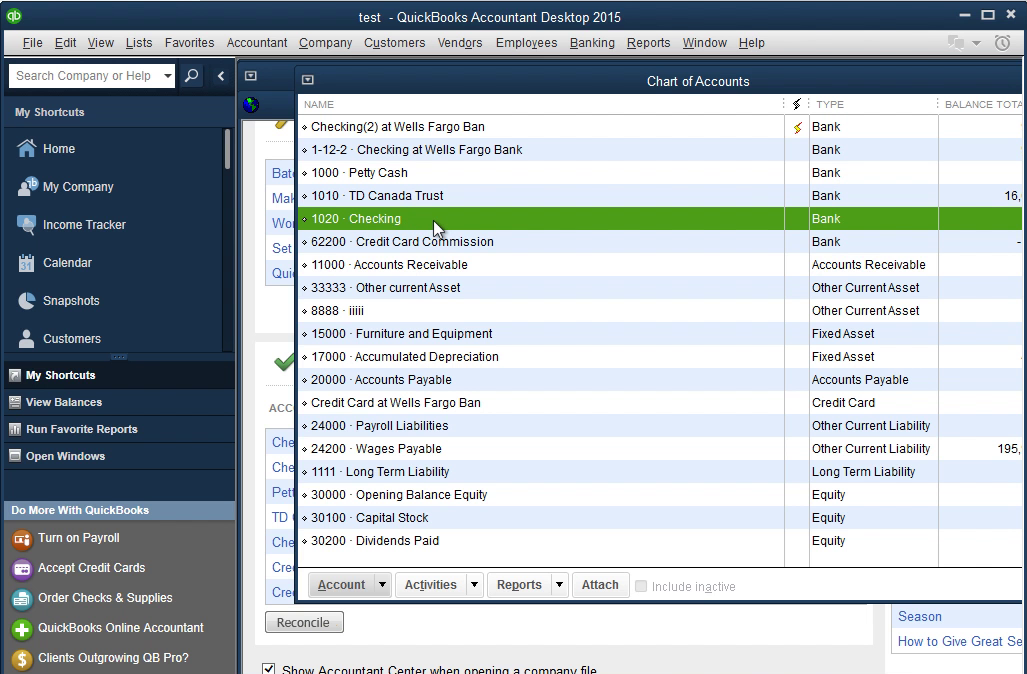Open the Accountant menu
Screen dimensions: 1027x674
click(257, 43)
